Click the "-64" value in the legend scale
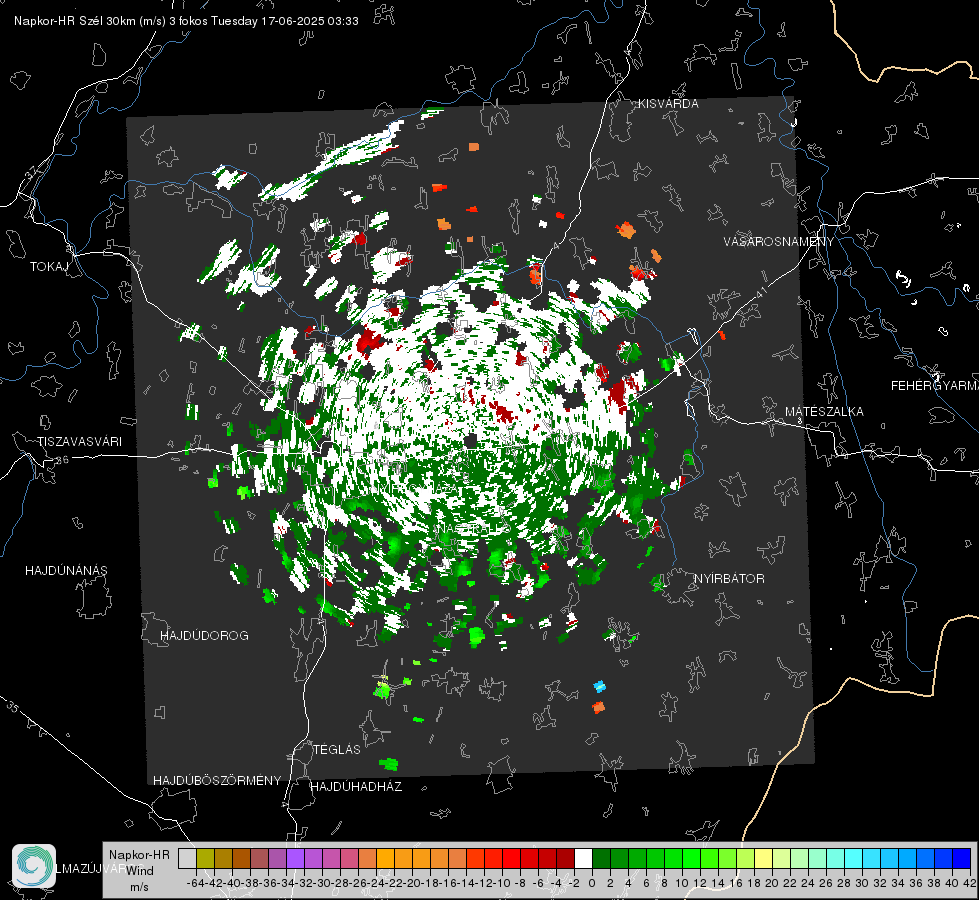 [x=195, y=883]
